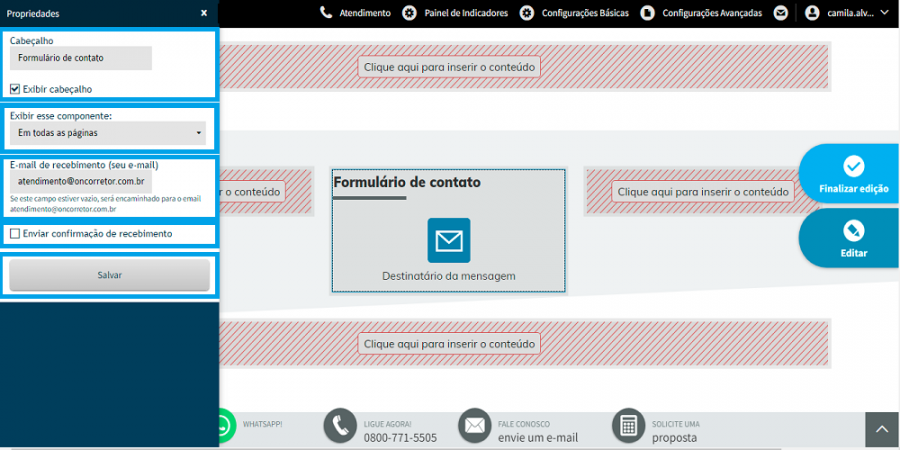Expand the user account chevron menu
Image resolution: width=900 pixels, height=450 pixels.
884,13
